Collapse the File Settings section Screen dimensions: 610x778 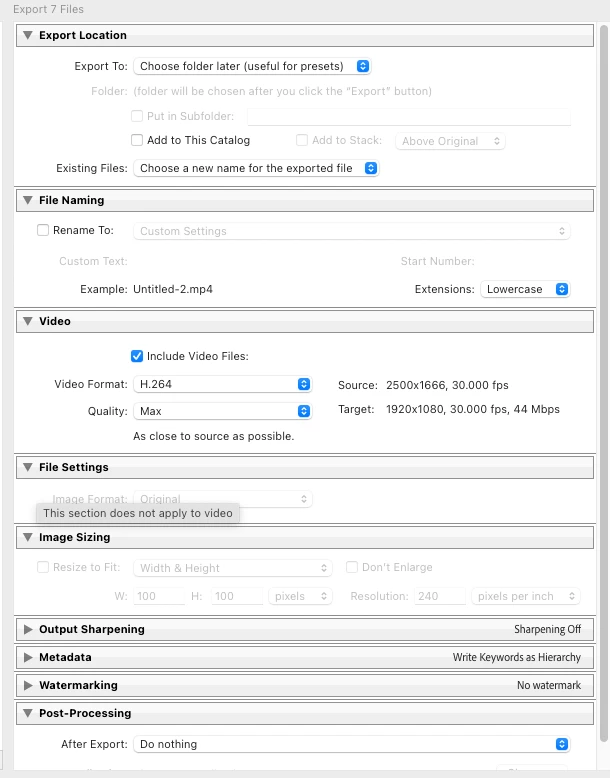[28, 467]
